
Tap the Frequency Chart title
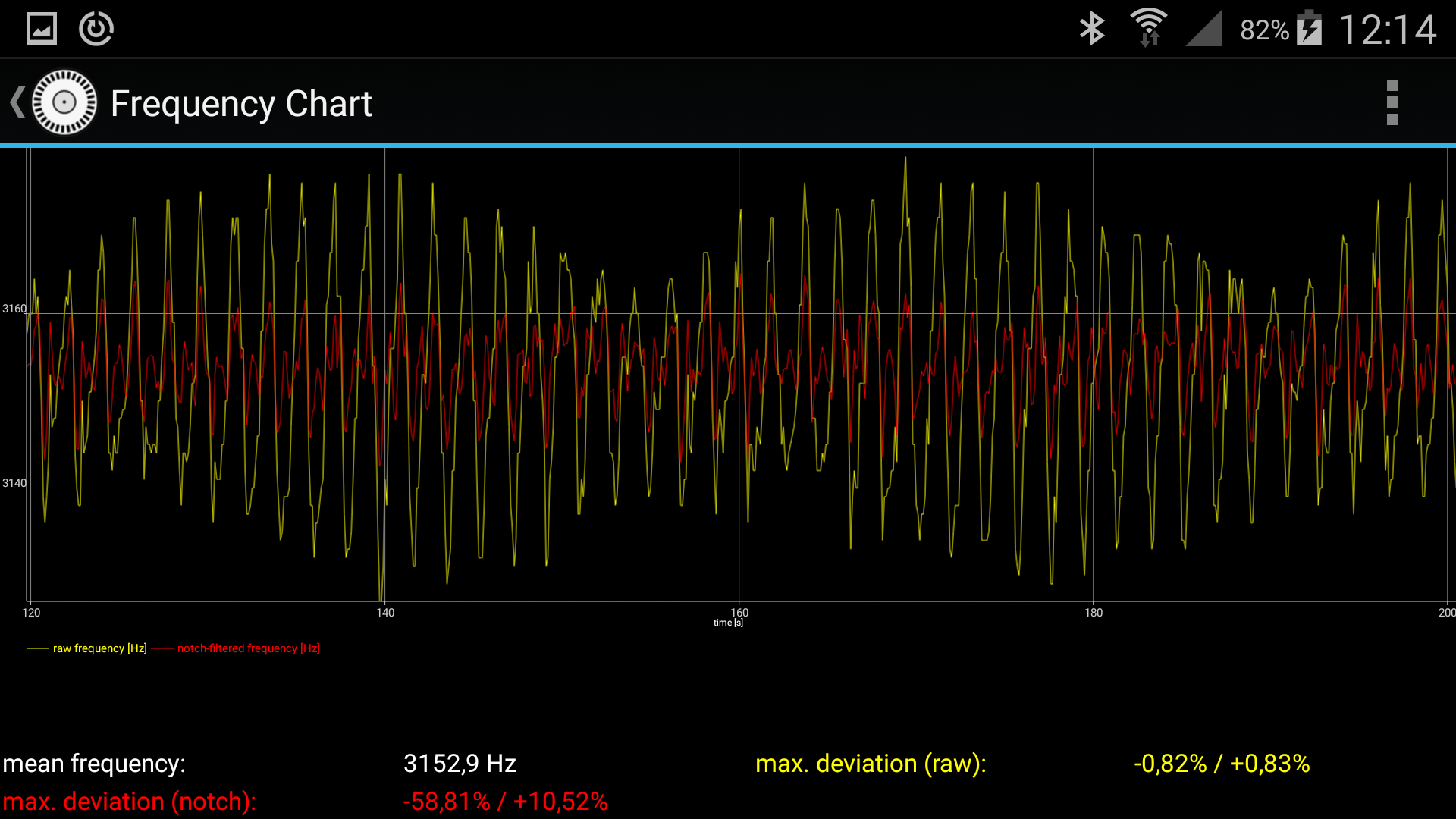(x=241, y=104)
